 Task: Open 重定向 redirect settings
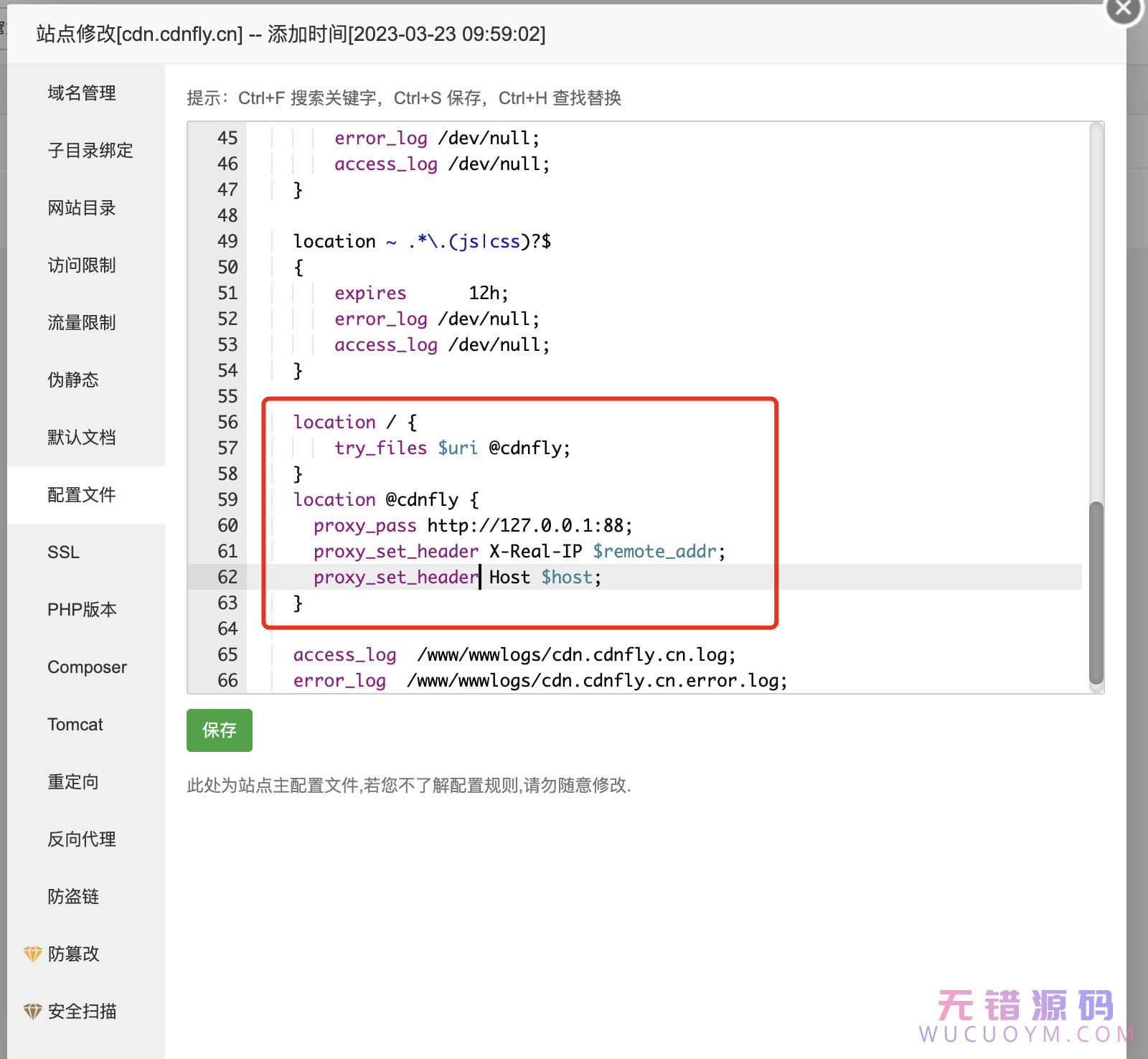pyautogui.click(x=73, y=782)
